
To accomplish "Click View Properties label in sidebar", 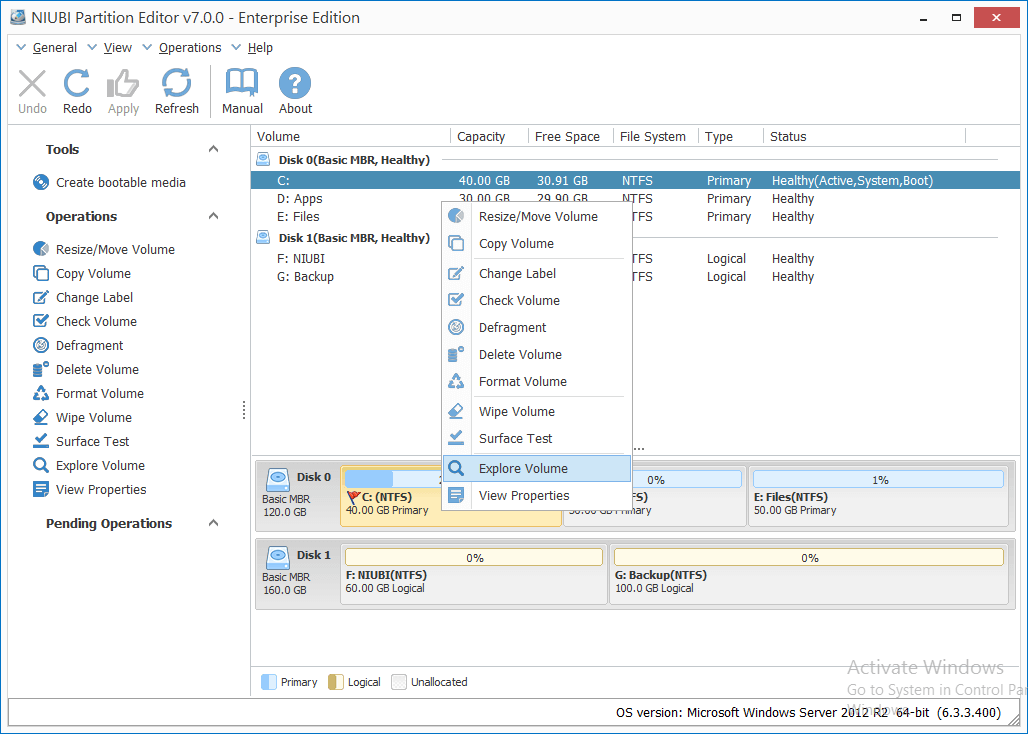I will [x=101, y=490].
